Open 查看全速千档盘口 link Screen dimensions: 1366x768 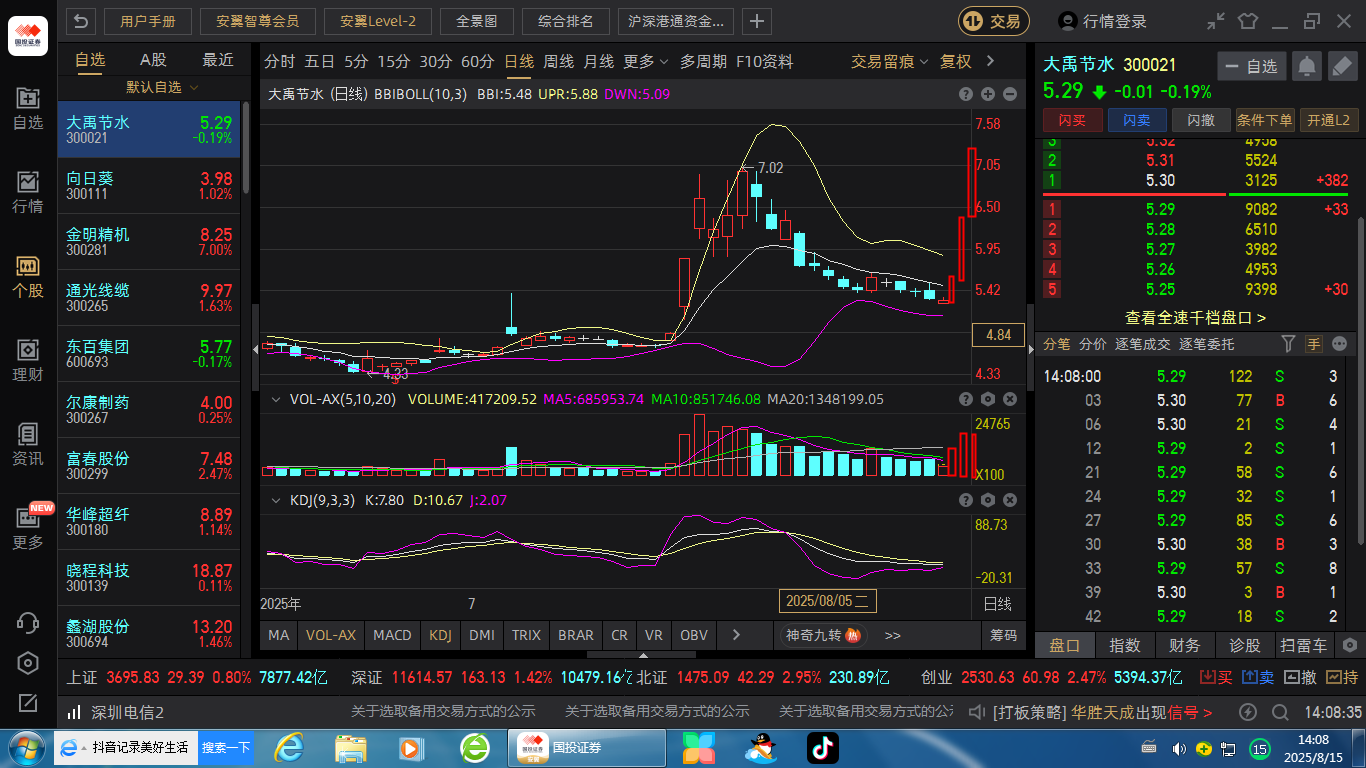tap(1196, 317)
